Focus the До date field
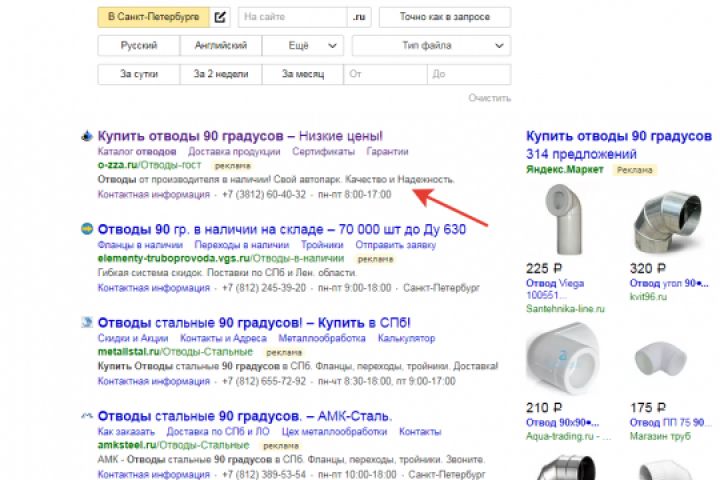 click(469, 74)
